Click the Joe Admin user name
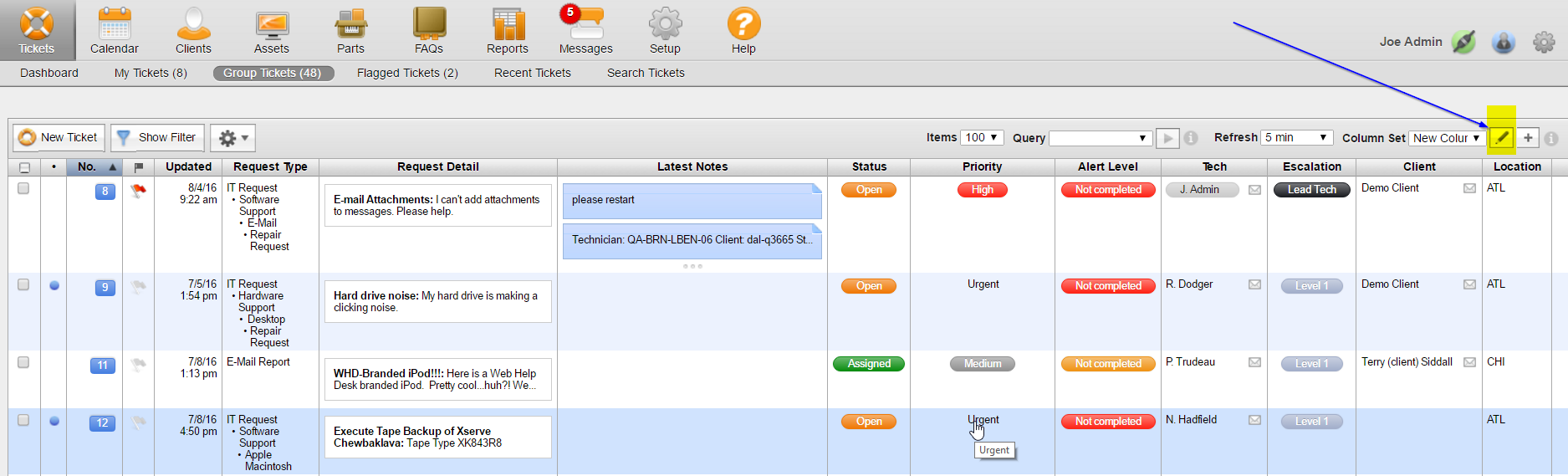This screenshot has height=476, width=1568. pyautogui.click(x=1411, y=42)
